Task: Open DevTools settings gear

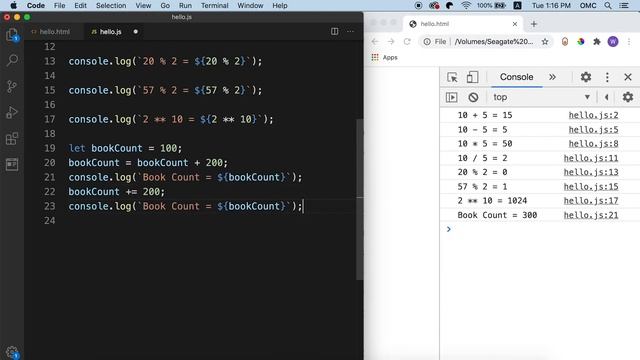Action: tap(586, 77)
